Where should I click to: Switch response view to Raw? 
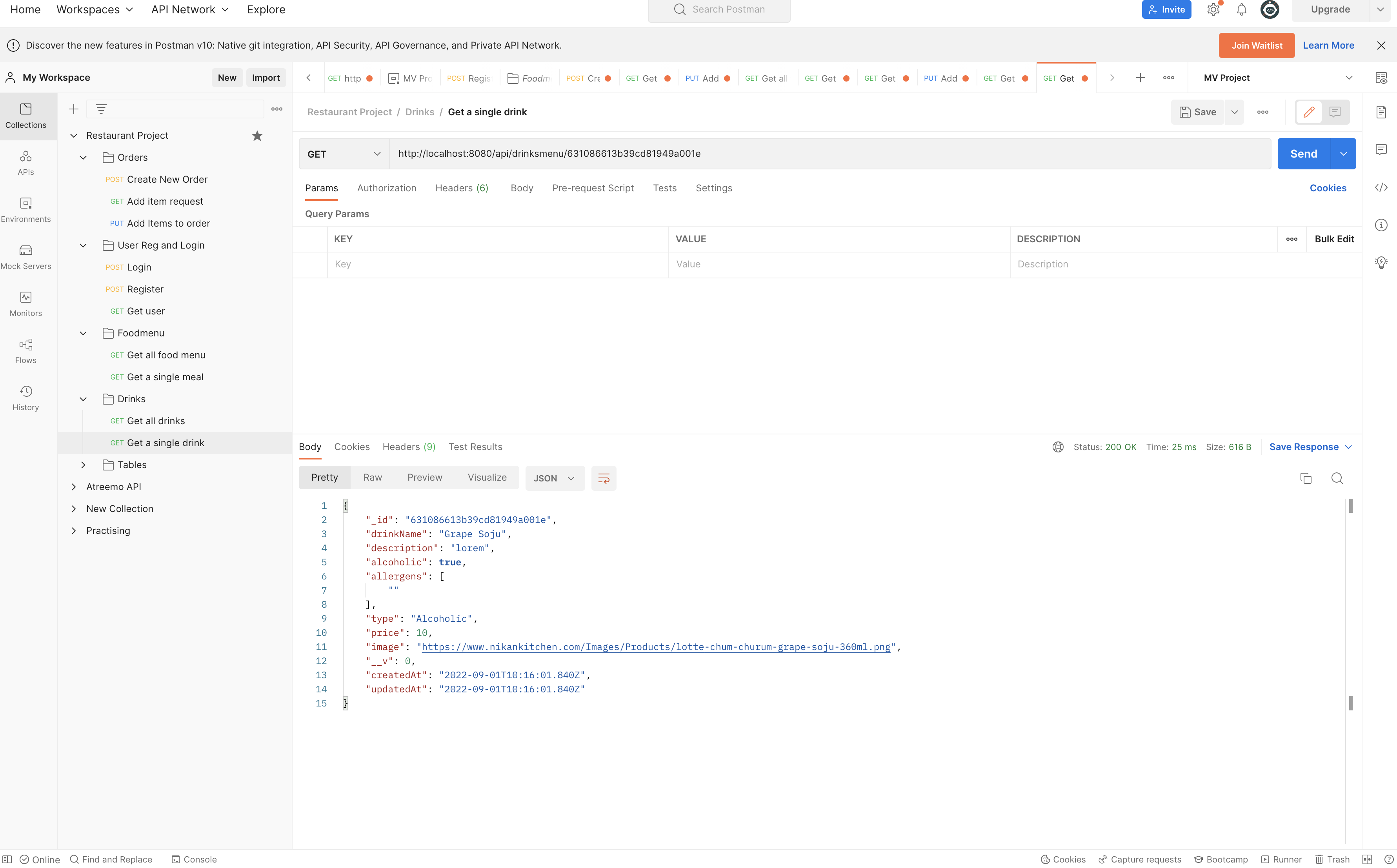372,478
